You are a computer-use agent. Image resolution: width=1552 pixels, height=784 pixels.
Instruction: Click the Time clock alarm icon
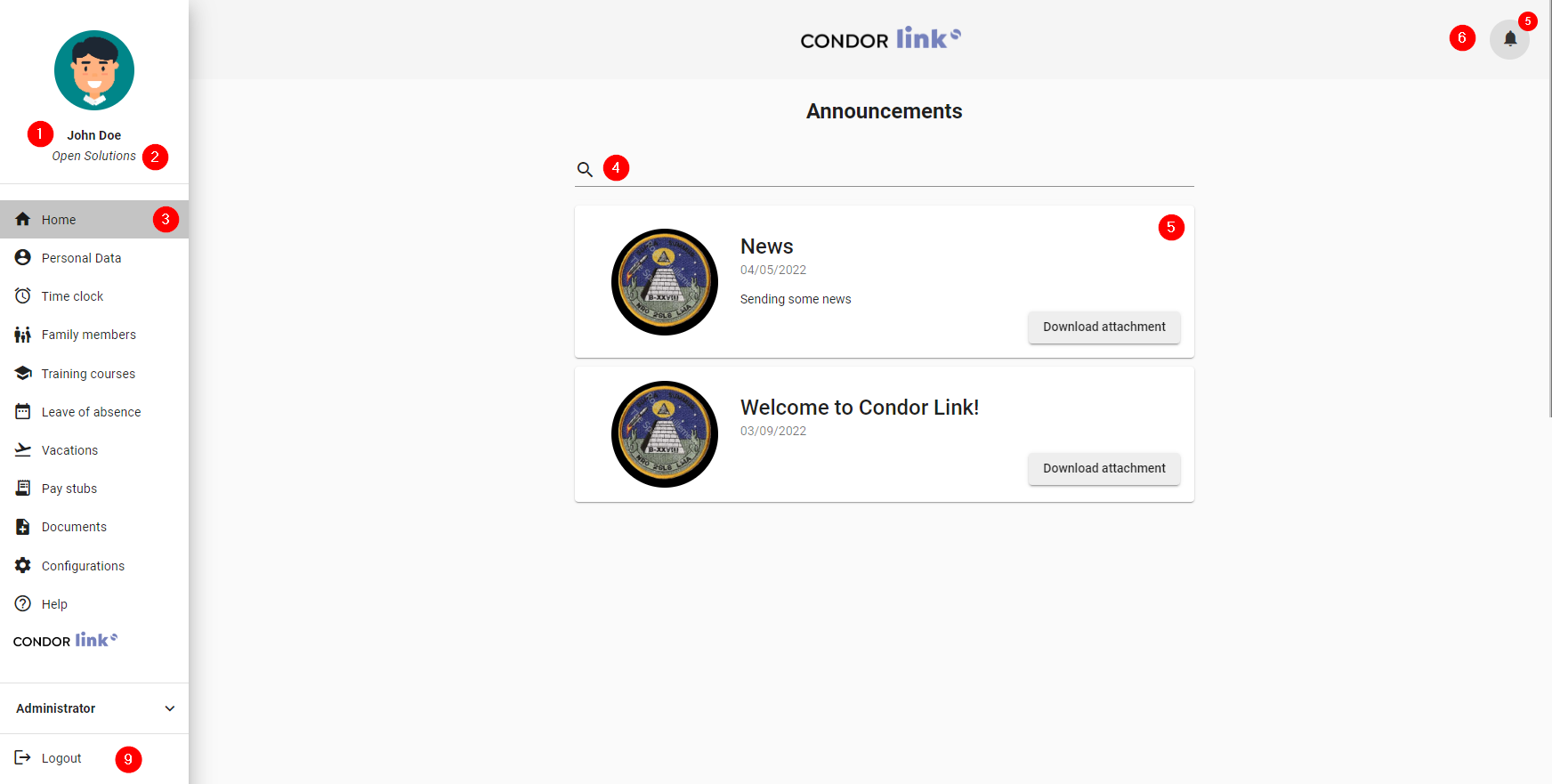coord(23,296)
